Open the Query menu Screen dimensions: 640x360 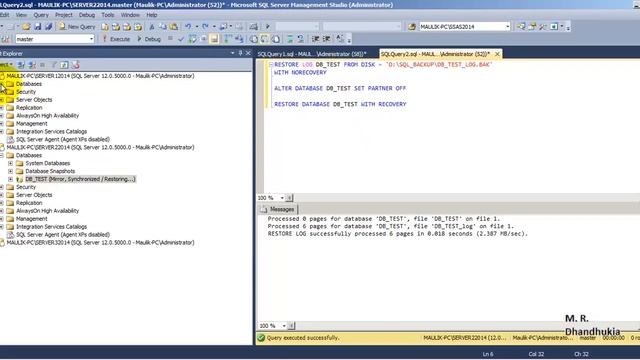pos(41,15)
